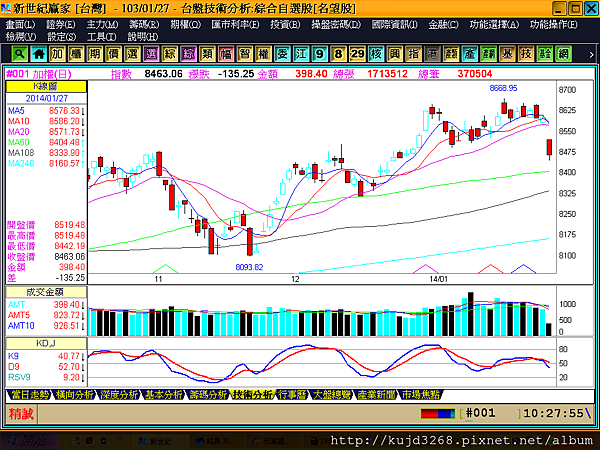Click the 興 emerging stocks toolbar icon
This screenshot has height=450, width=600.
coord(395,54)
